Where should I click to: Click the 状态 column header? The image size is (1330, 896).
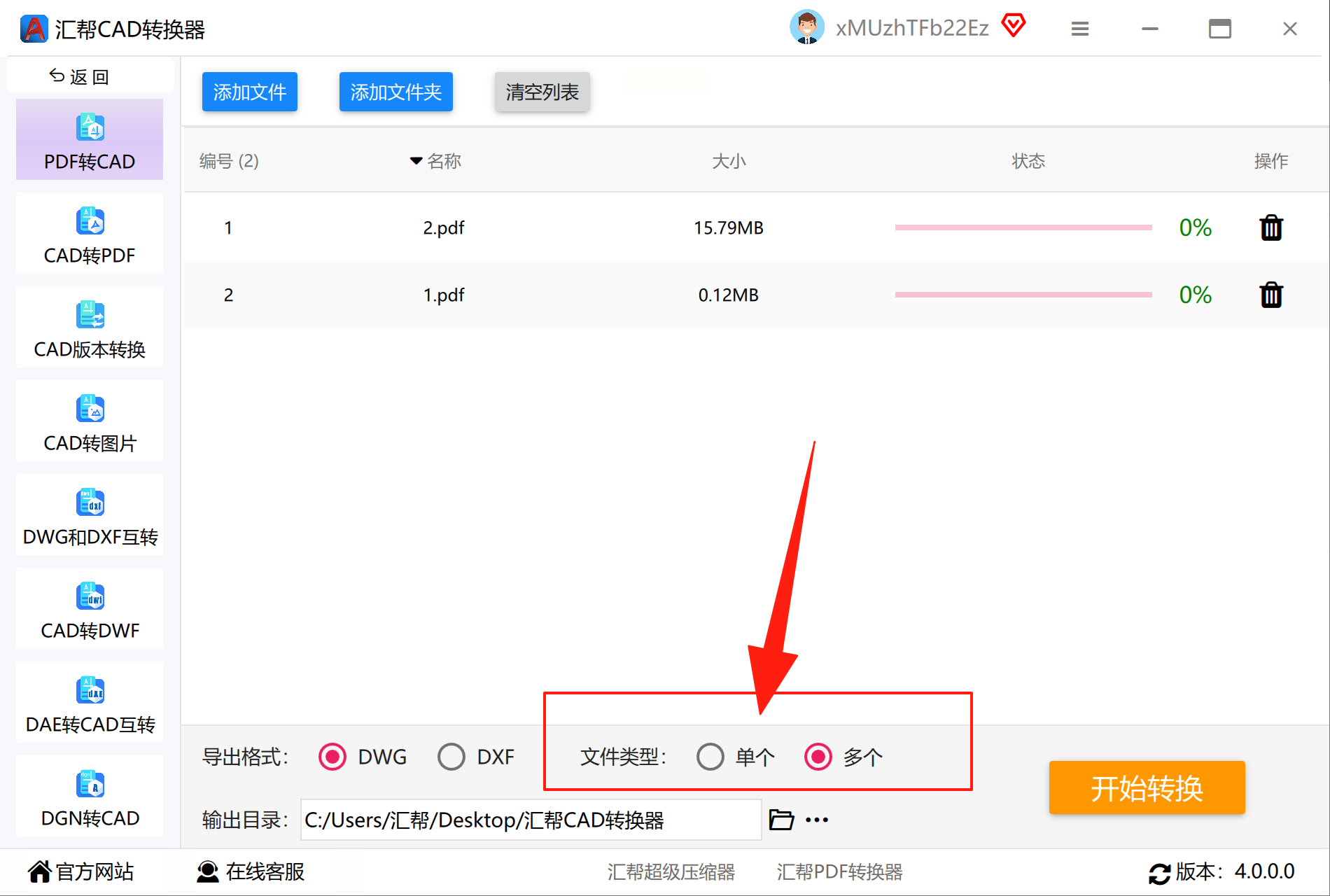1028,161
